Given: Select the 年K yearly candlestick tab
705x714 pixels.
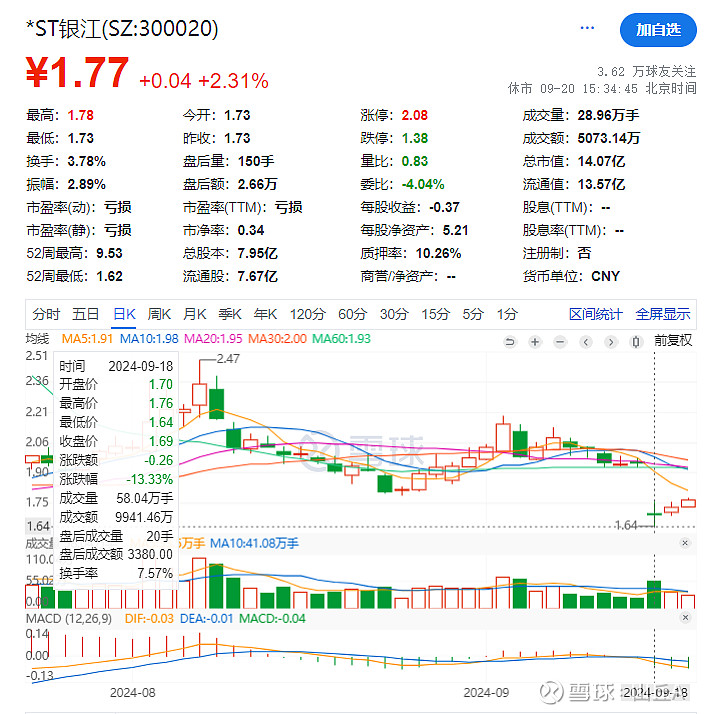Looking at the screenshot, I should click(265, 314).
